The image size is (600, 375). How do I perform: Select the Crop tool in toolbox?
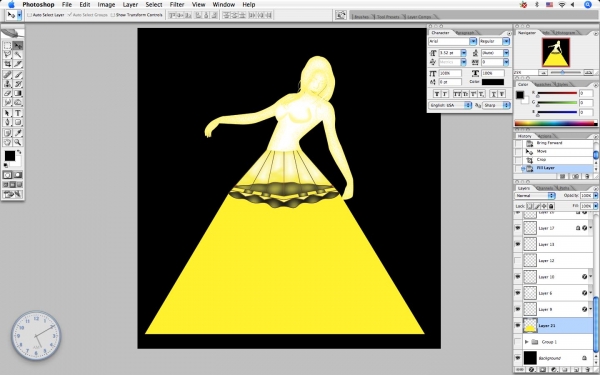coord(7,64)
